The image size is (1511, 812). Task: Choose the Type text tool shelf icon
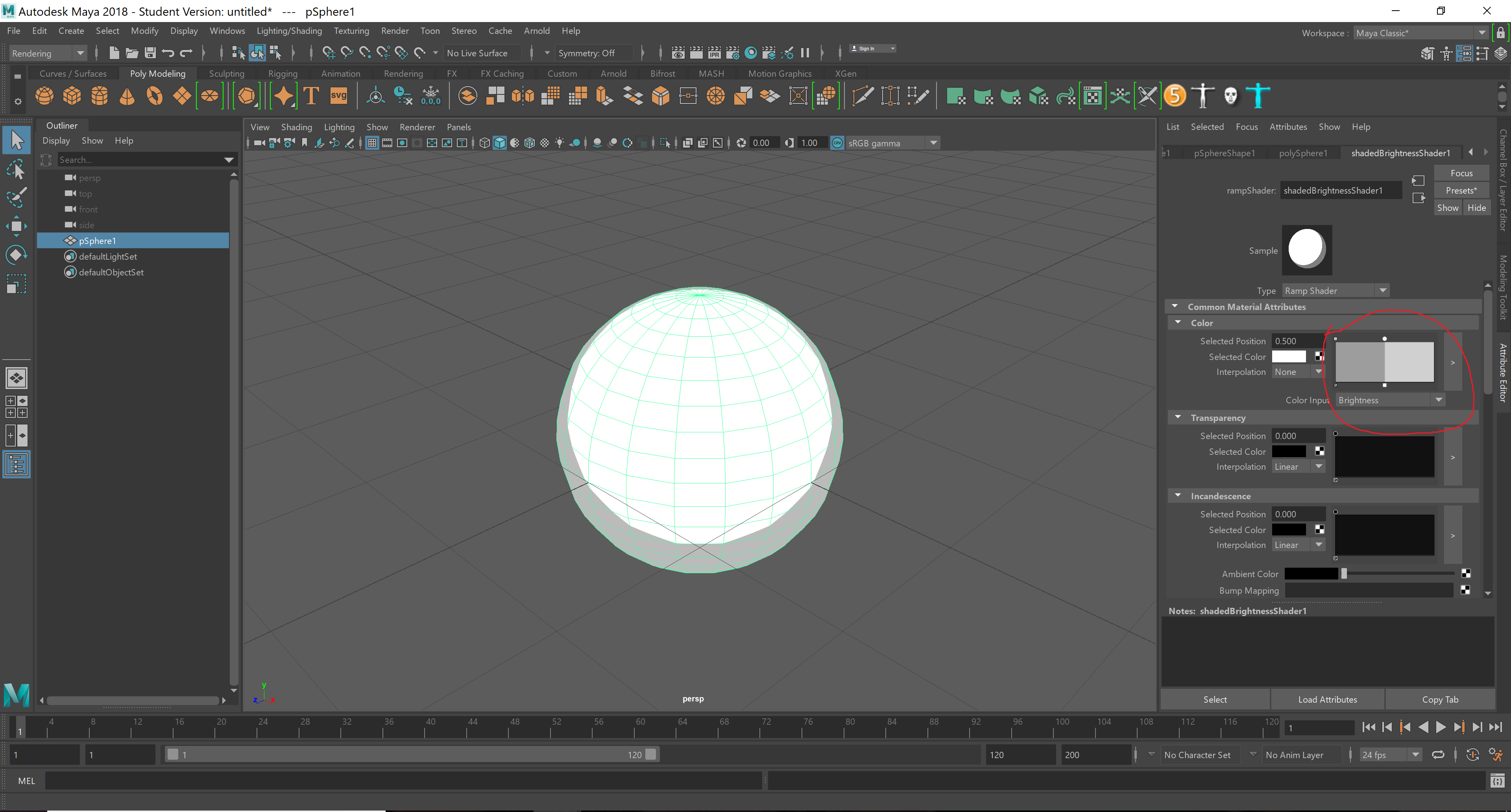tap(311, 96)
